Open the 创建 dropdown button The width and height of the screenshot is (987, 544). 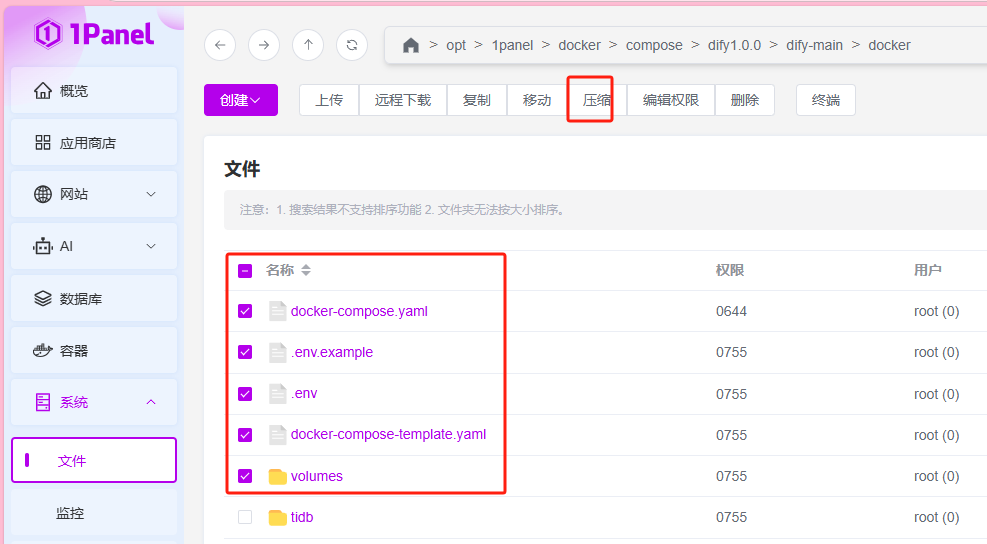pos(240,100)
